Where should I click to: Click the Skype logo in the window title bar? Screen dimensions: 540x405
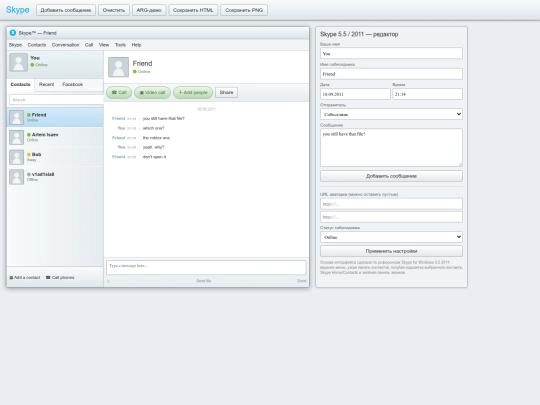13,33
